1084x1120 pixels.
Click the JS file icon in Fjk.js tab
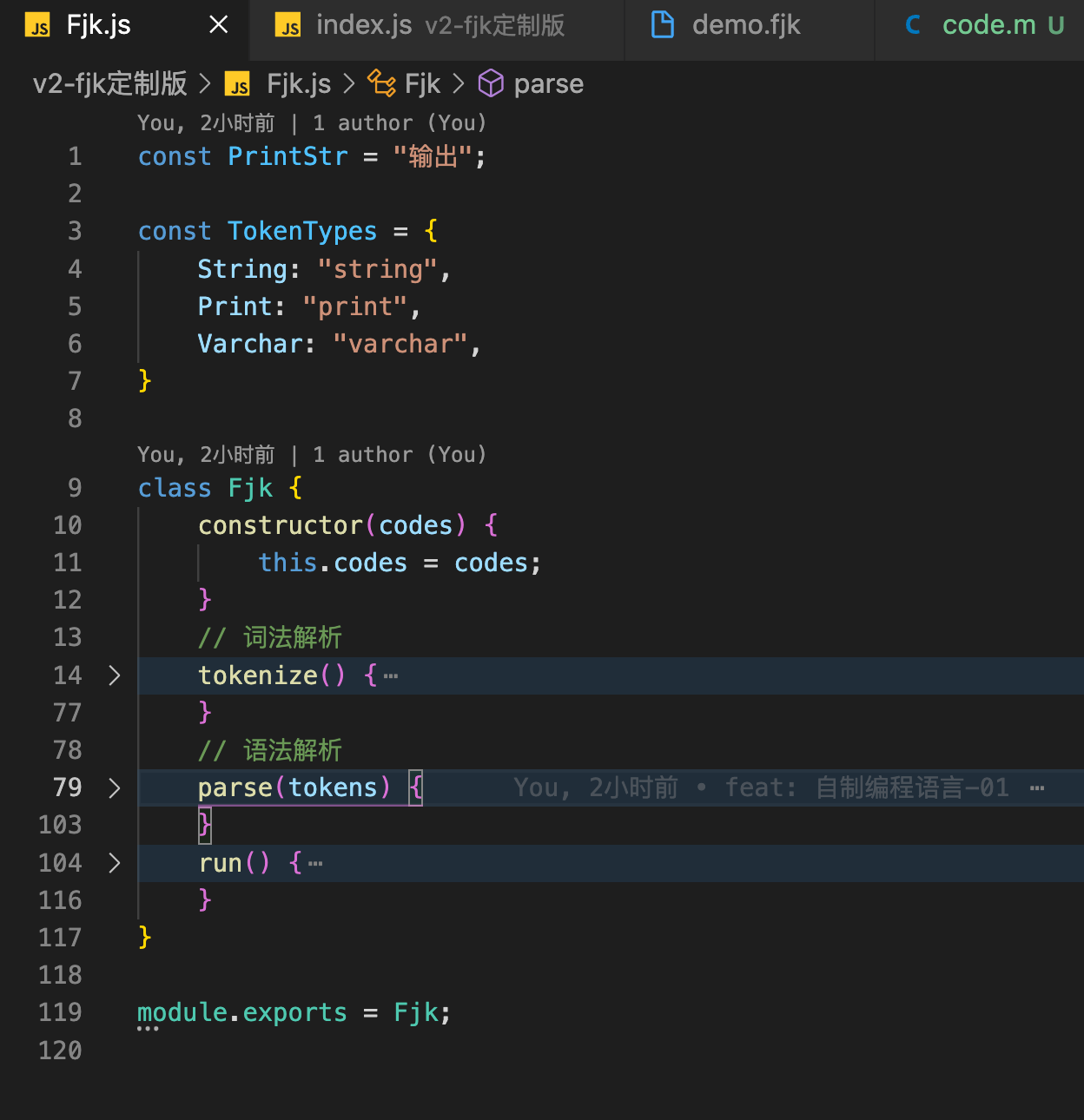[39, 26]
